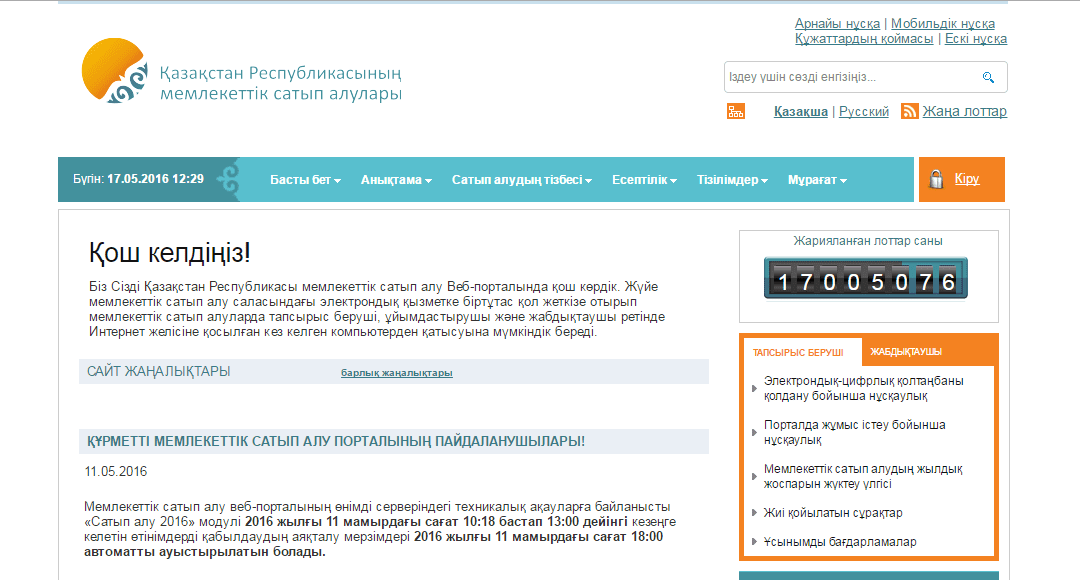Switch to the ТАПСЫРЫС БЕРУШІ tab
The image size is (1080, 580).
(798, 352)
